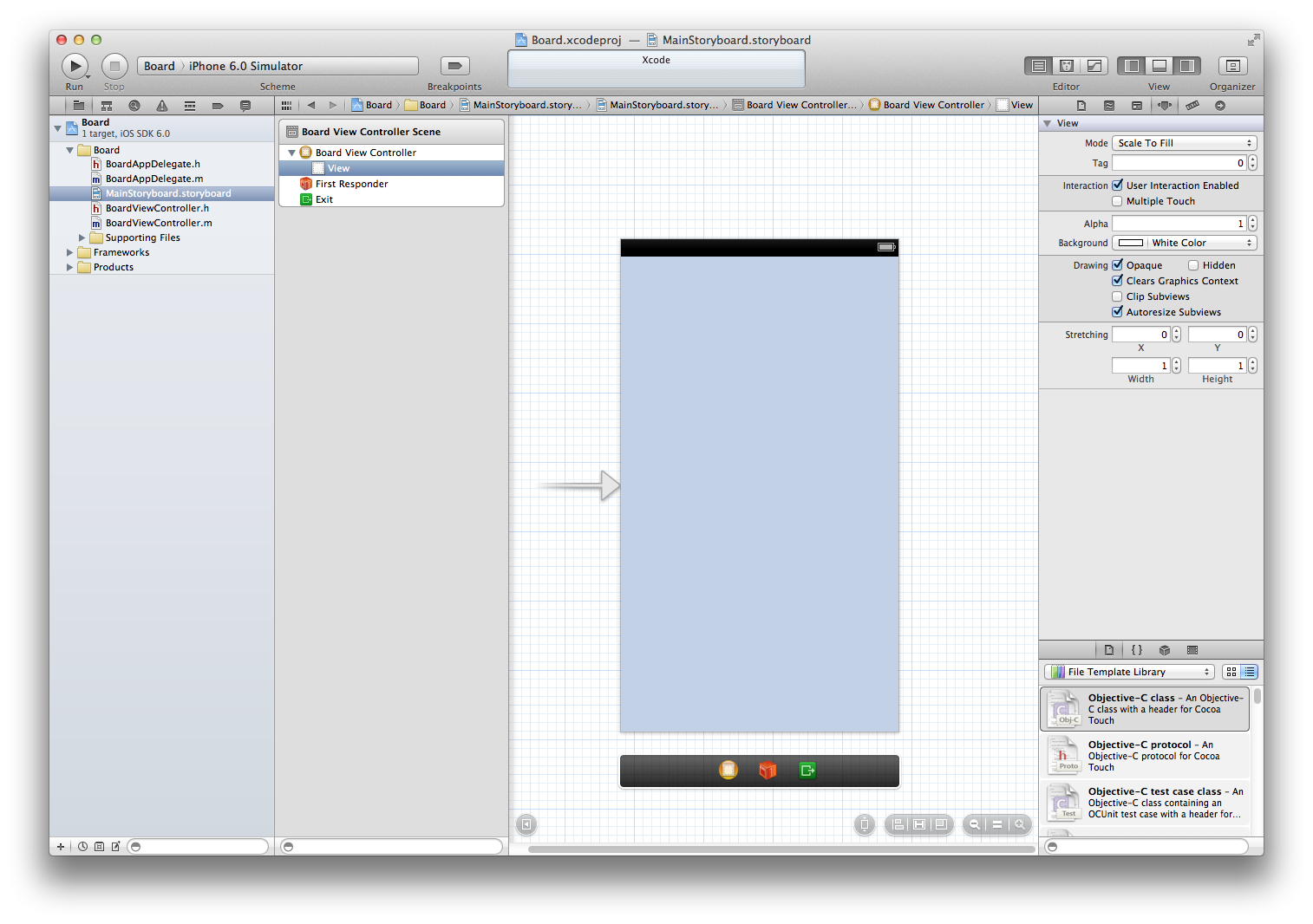Screen dimensions: 1313x924
Task: Stop the running build
Action: pyautogui.click(x=114, y=66)
